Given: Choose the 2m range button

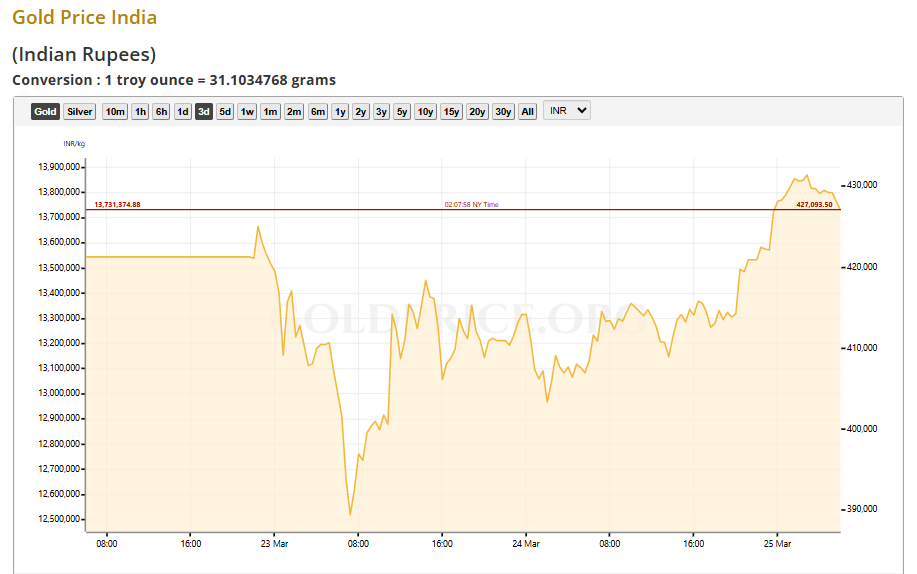Looking at the screenshot, I should [x=294, y=111].
